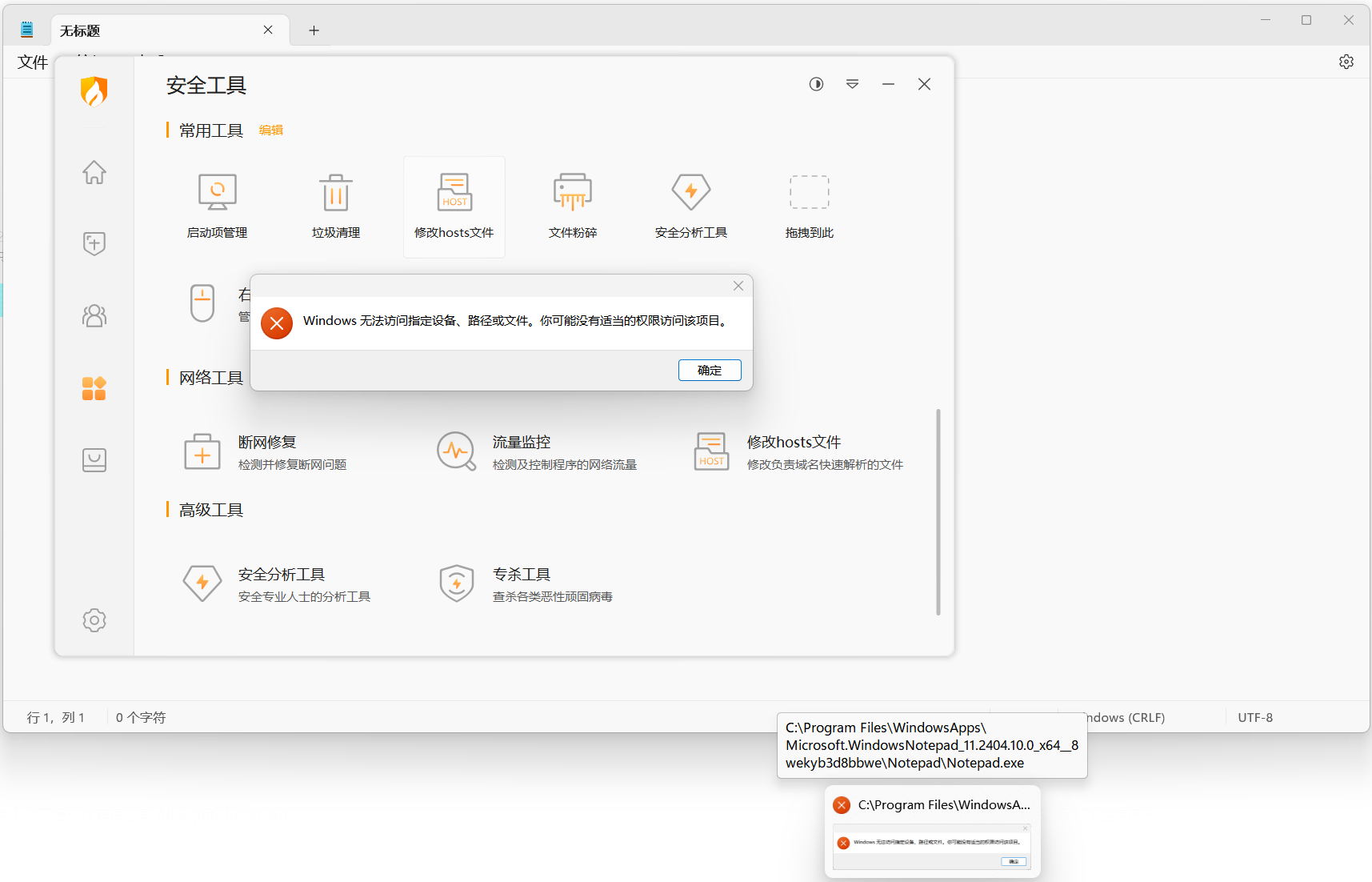Select the security tools grid sidebar icon
This screenshot has width=1372, height=882.
[94, 388]
